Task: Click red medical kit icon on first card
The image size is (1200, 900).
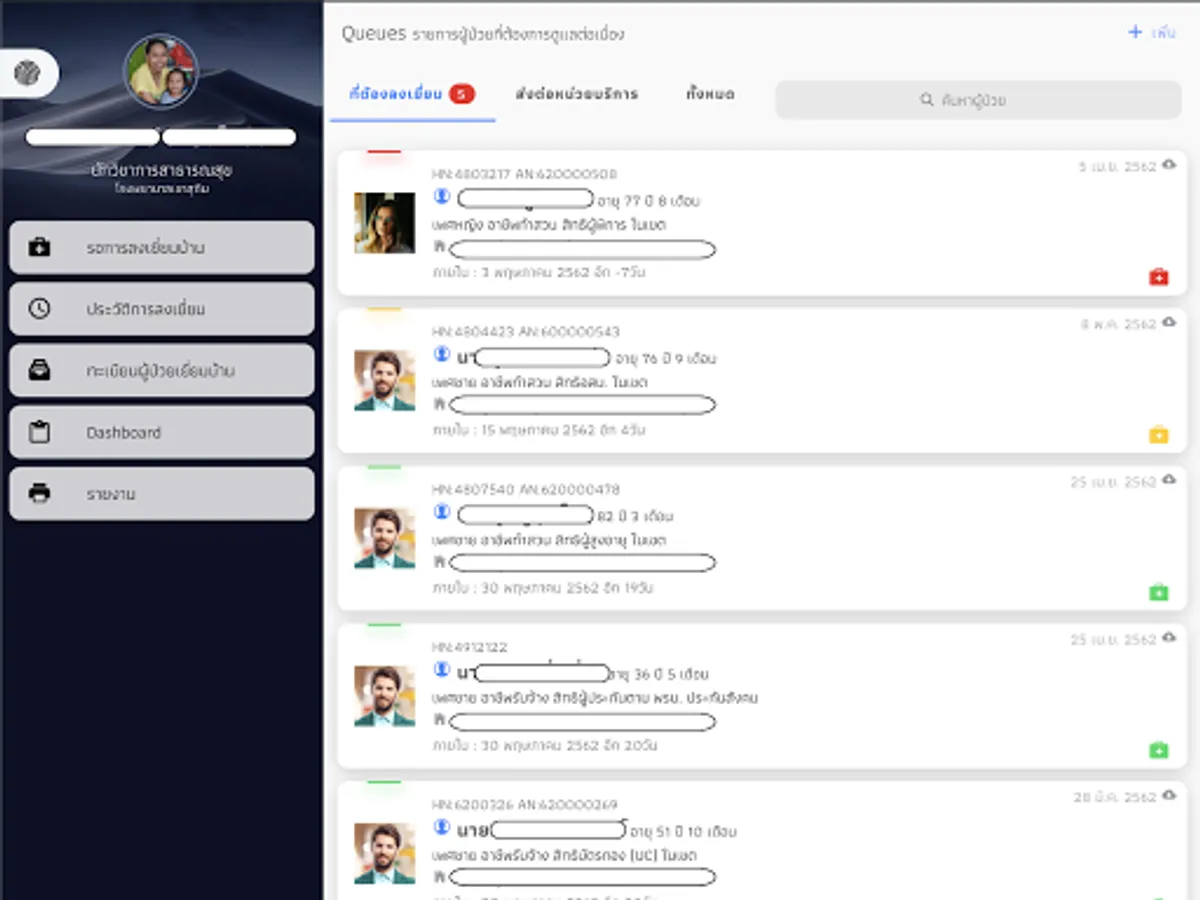Action: 1158,277
